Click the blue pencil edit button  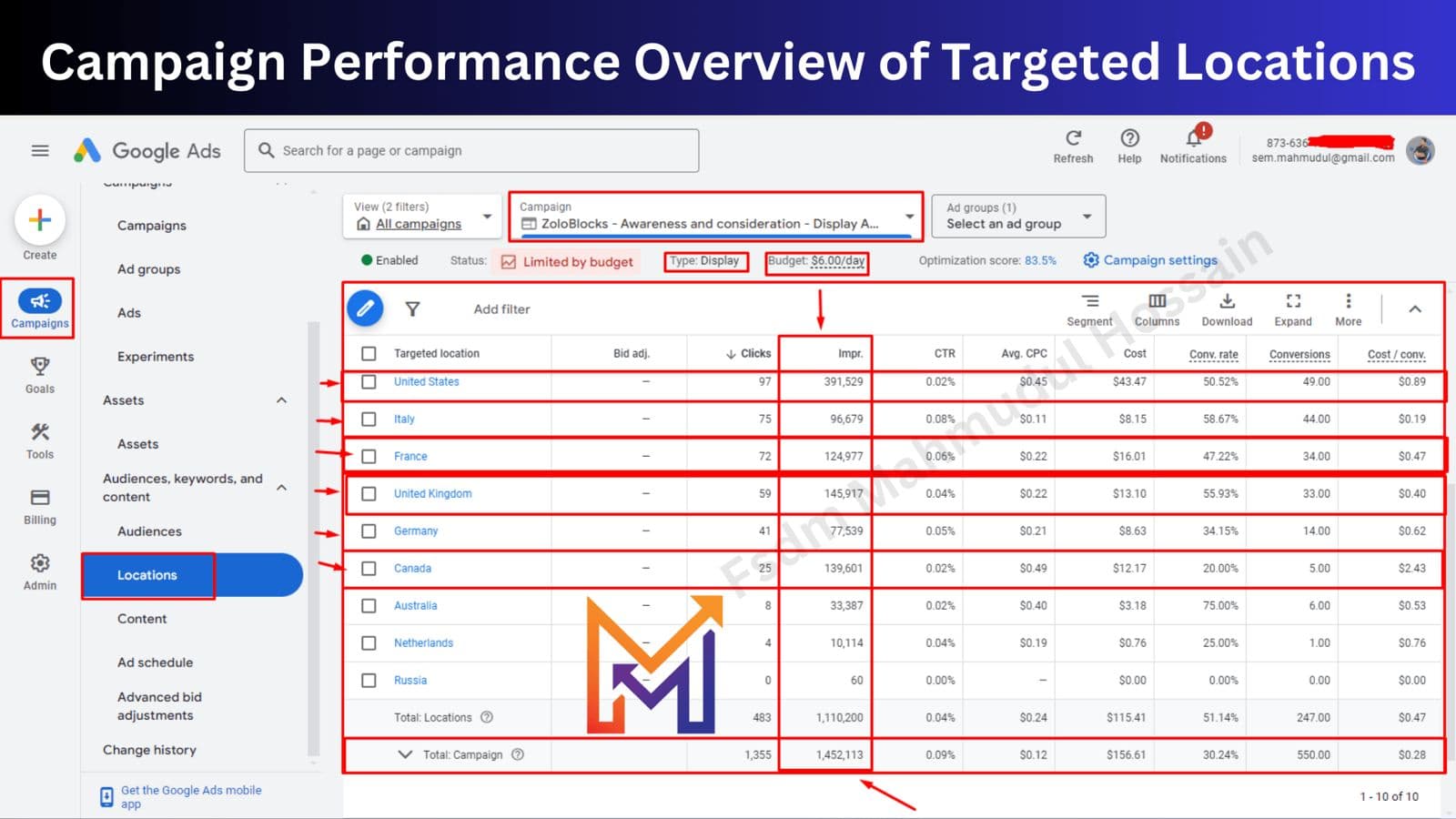pos(365,308)
